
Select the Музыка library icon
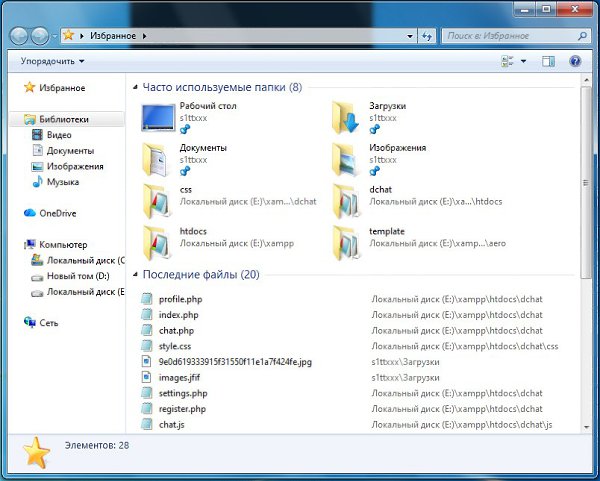tap(37, 182)
